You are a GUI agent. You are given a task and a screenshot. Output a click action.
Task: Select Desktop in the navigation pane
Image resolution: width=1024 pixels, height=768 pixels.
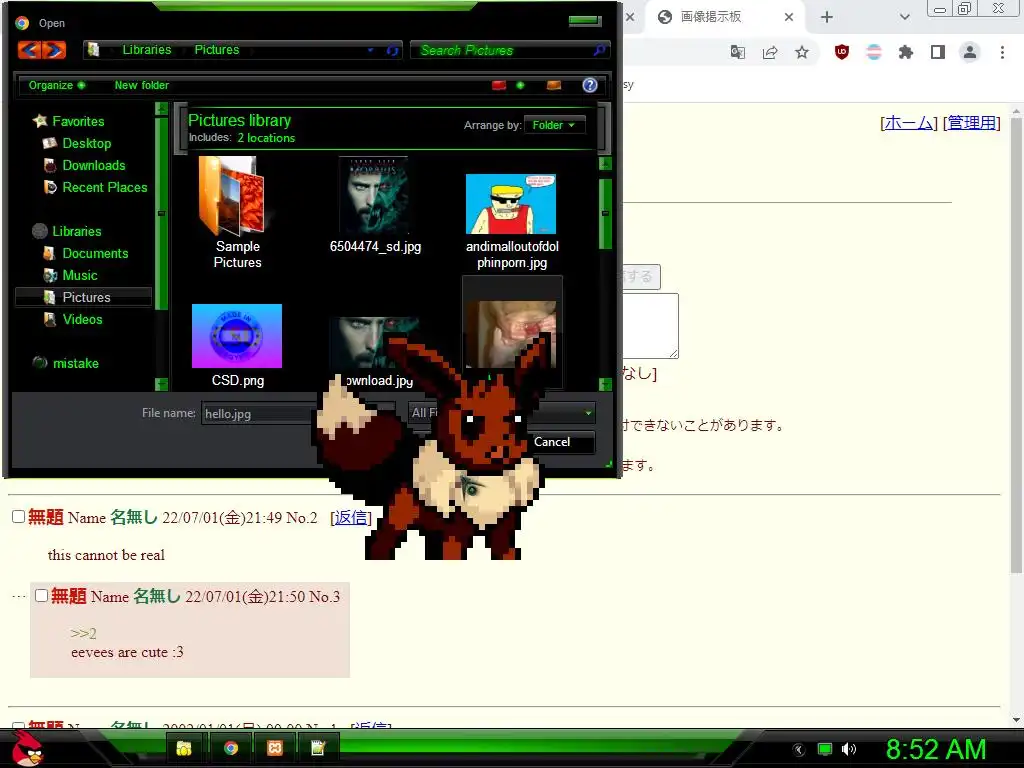point(86,143)
